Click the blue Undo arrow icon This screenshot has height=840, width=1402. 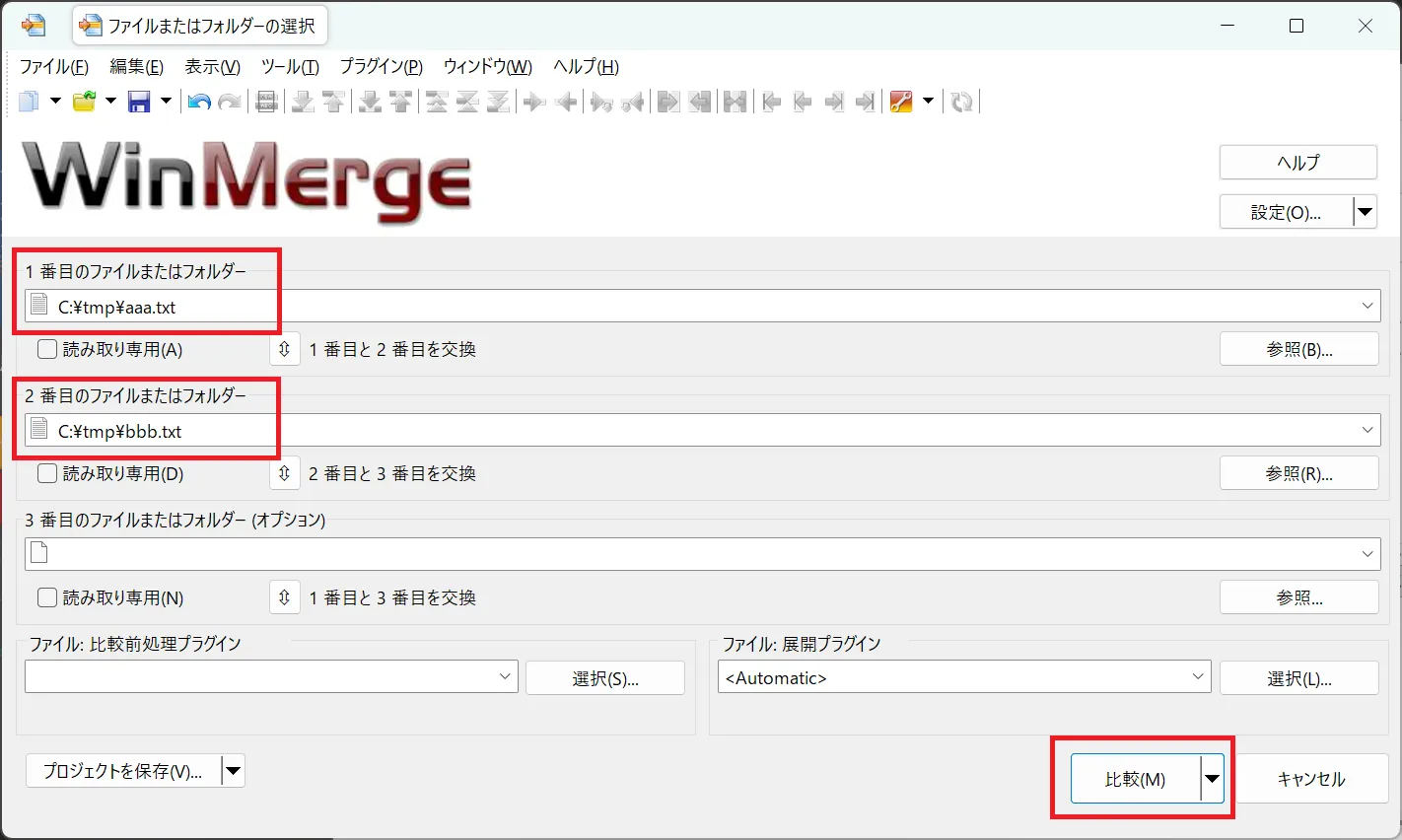(199, 102)
